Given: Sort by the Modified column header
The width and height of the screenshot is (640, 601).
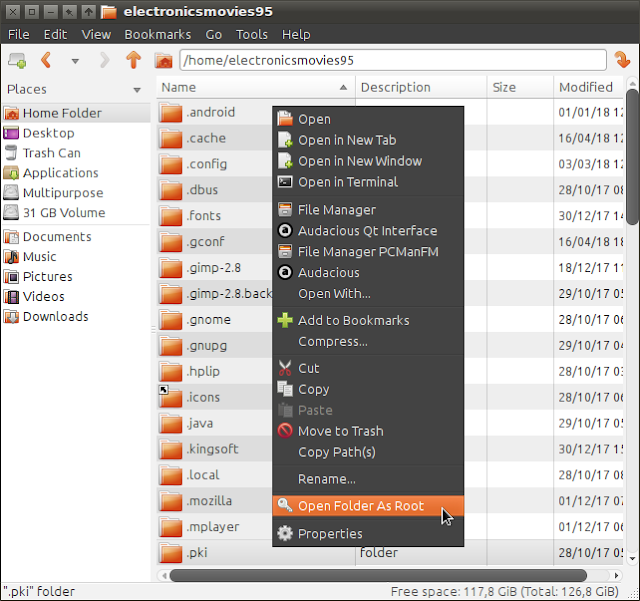Looking at the screenshot, I should point(589,87).
